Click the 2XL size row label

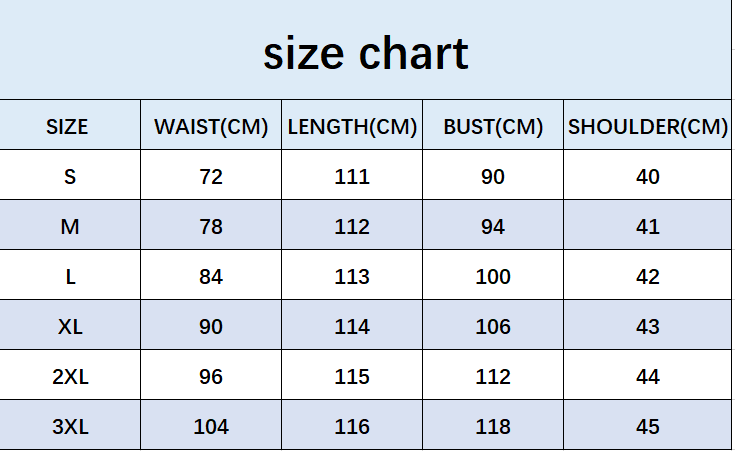tap(70, 377)
